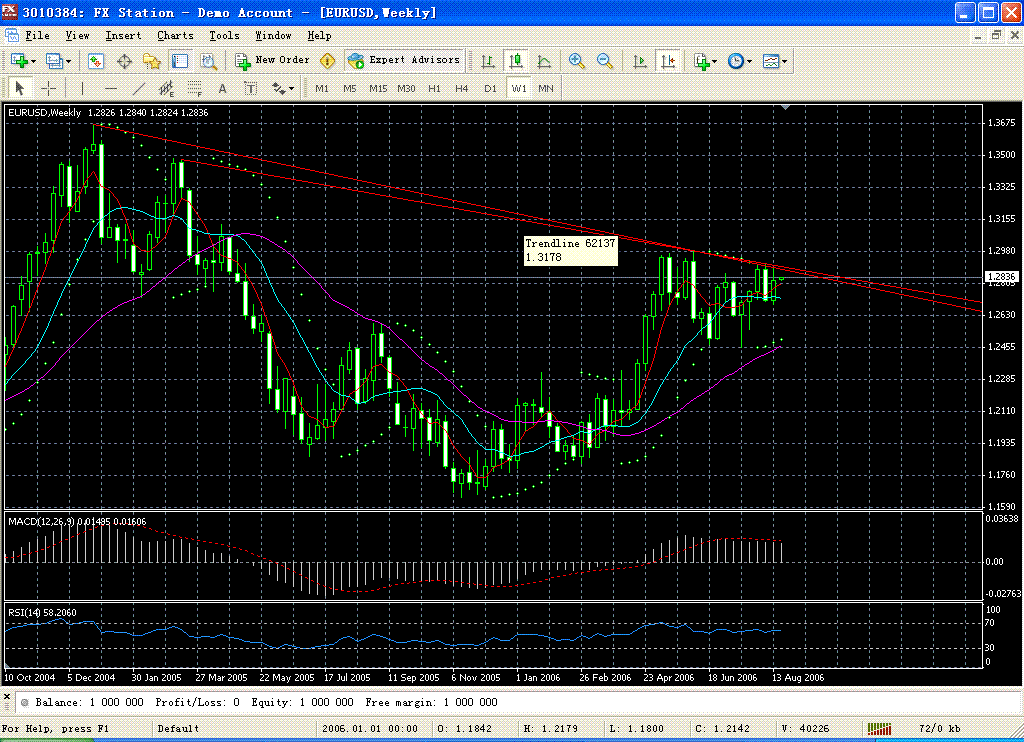Expand the Periods clock dropdown arrow
1024x742 pixels.
pos(750,61)
